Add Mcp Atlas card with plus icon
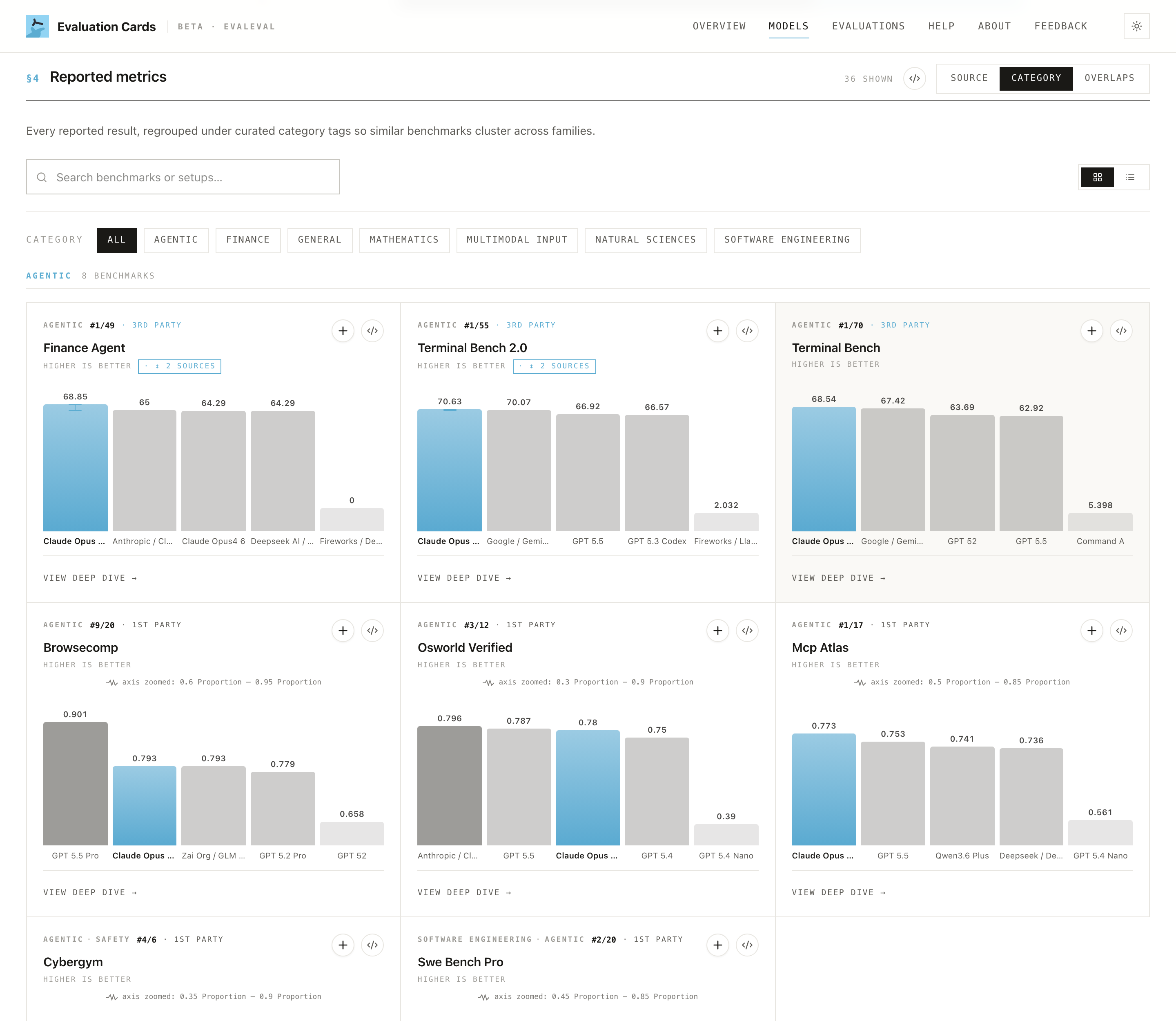The height and width of the screenshot is (1021, 1176). 1091,631
